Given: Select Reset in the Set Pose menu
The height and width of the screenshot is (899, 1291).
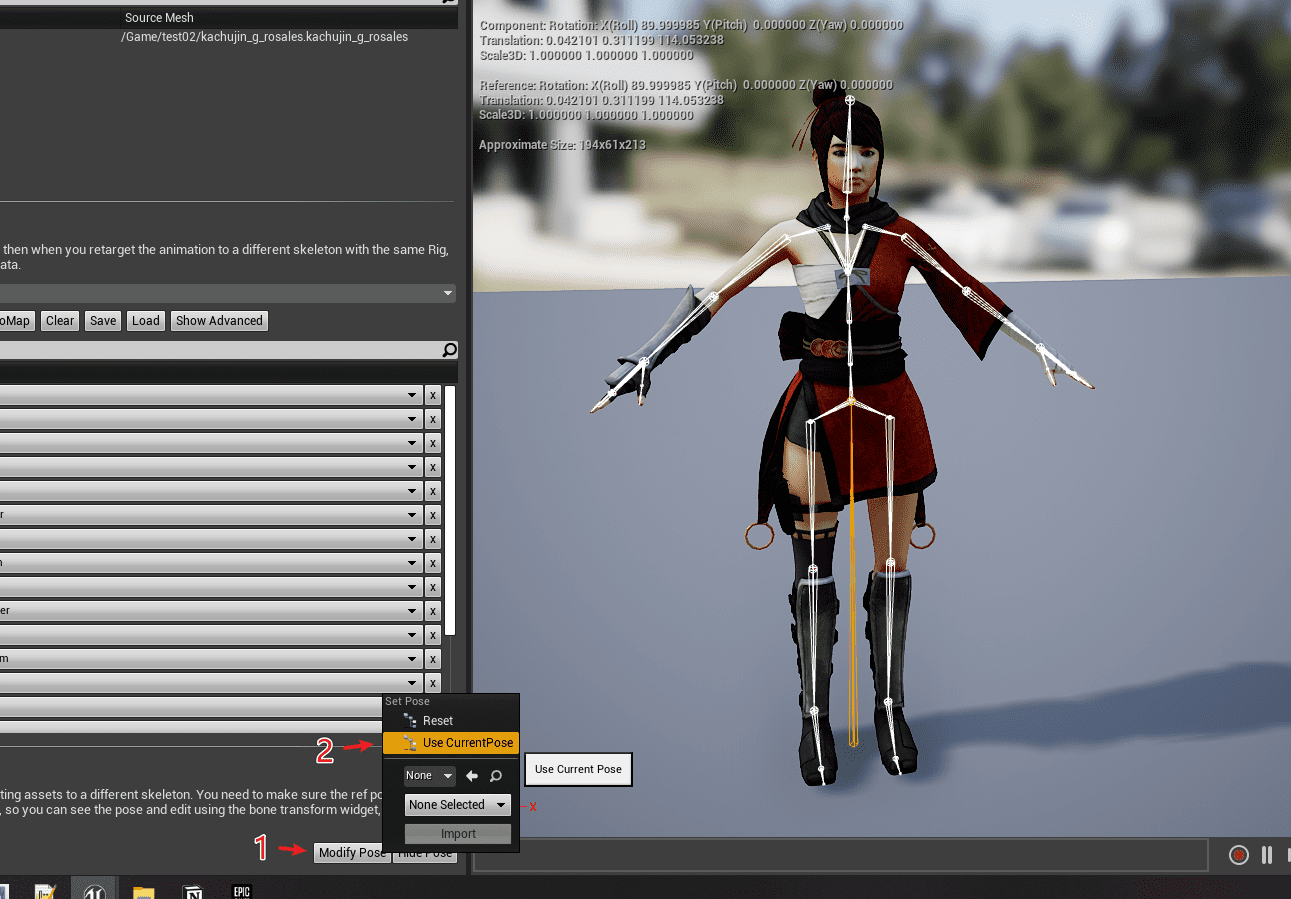Looking at the screenshot, I should 437,720.
